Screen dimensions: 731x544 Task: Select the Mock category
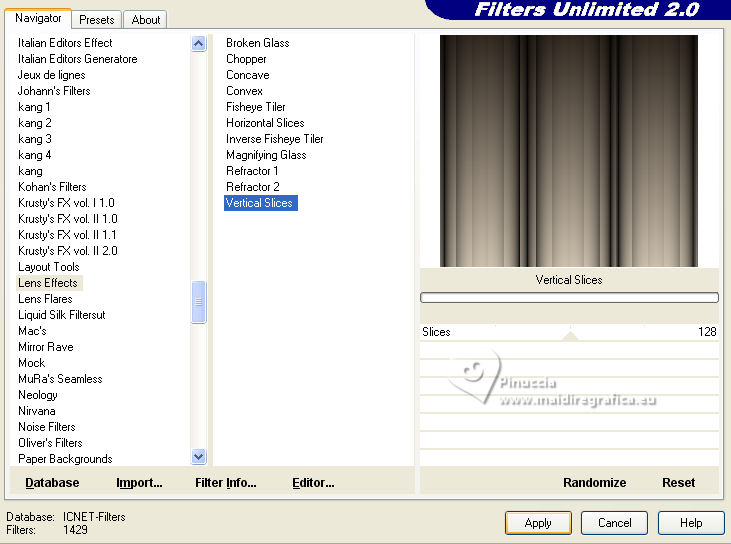click(x=31, y=363)
